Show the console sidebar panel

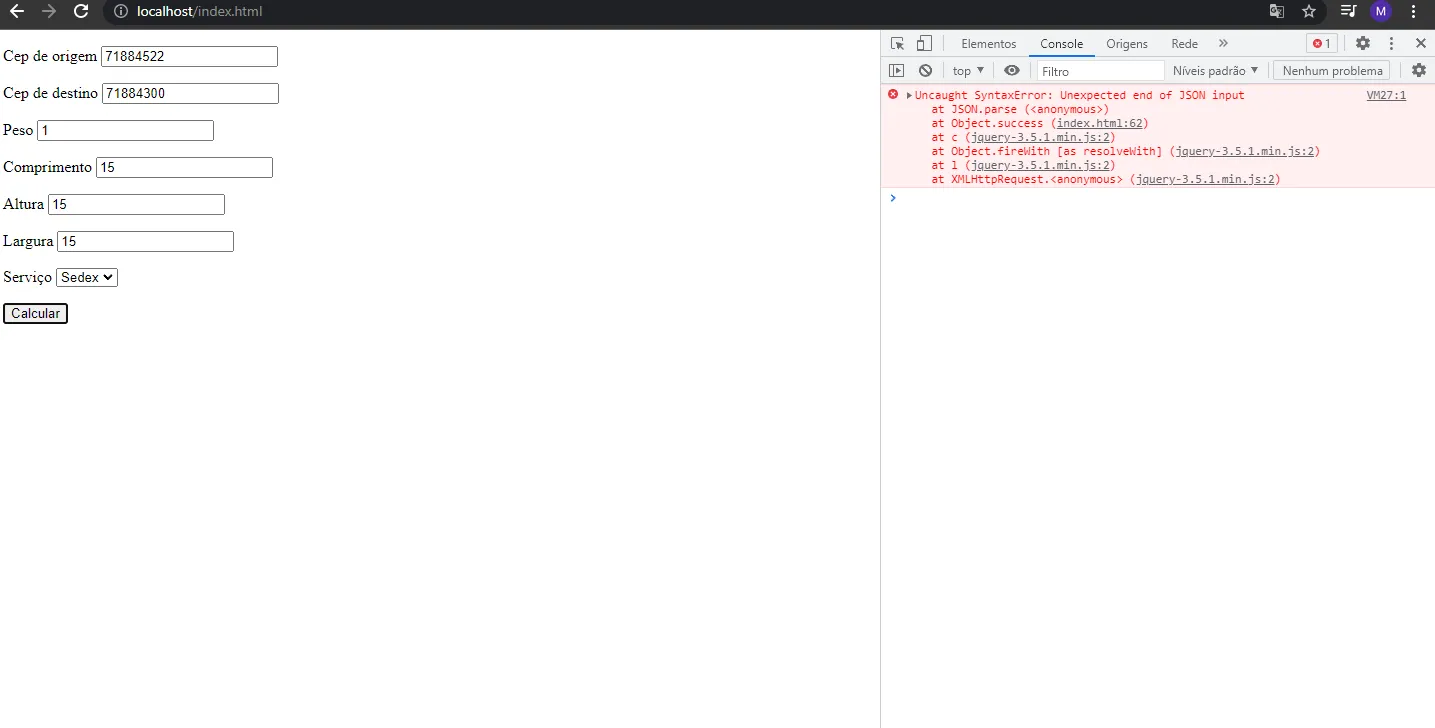click(897, 71)
